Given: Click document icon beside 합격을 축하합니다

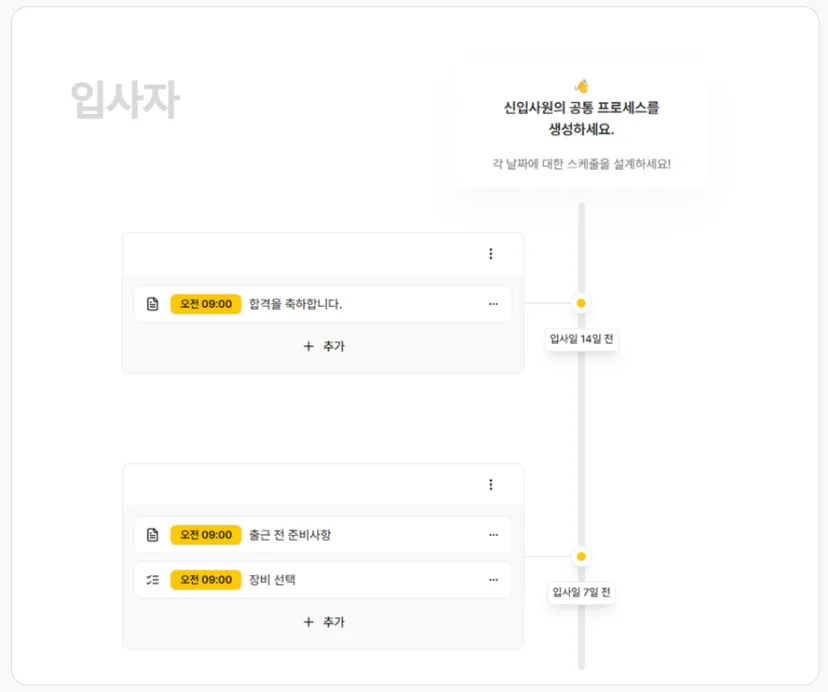Looking at the screenshot, I should [153, 304].
